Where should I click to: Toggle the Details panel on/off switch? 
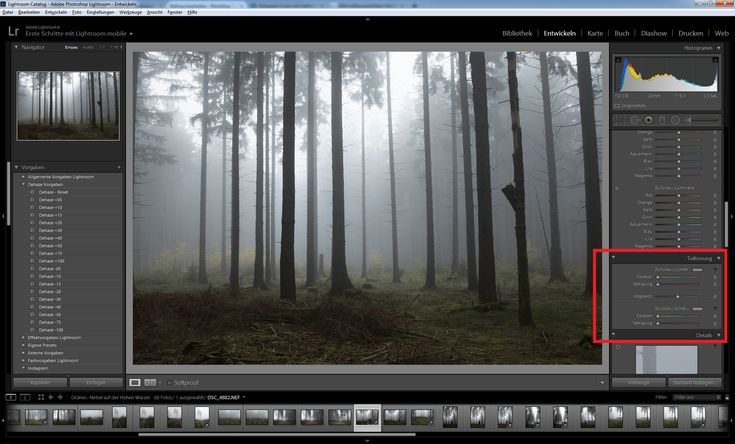point(614,335)
